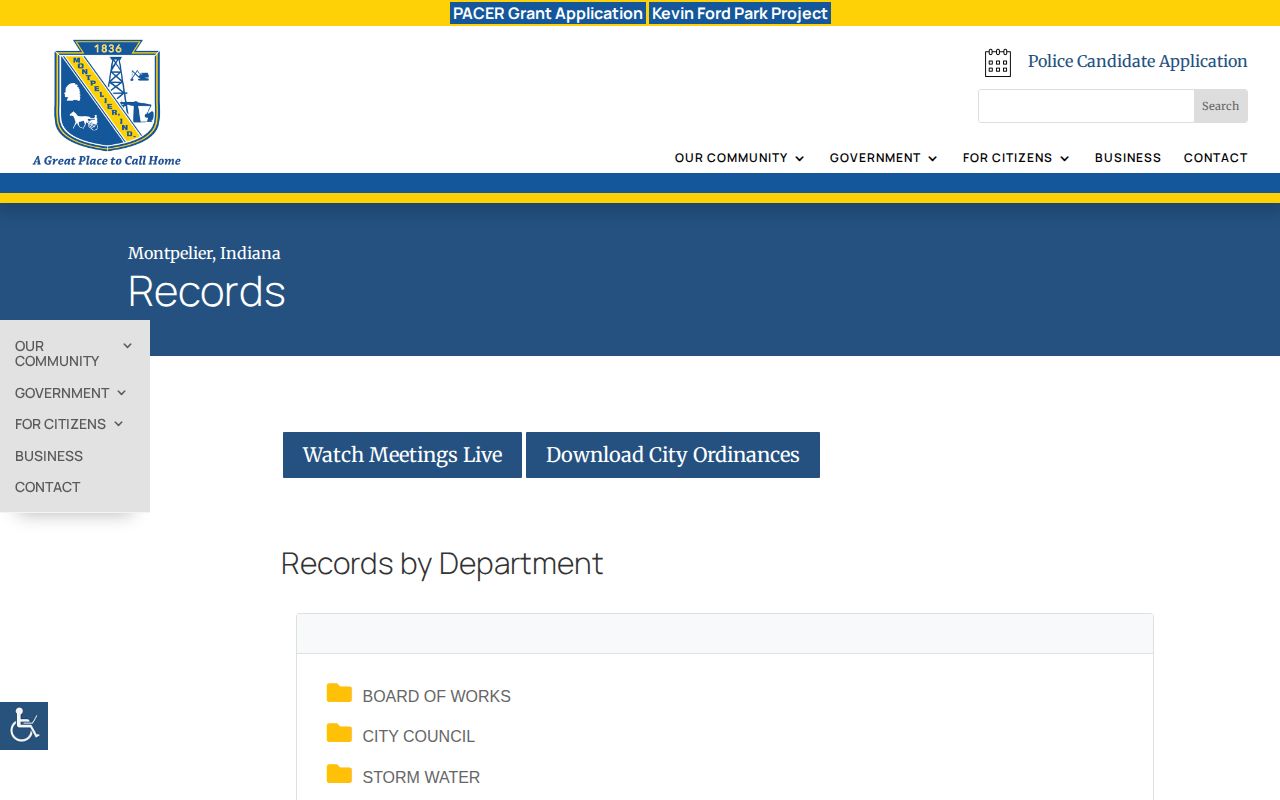Expand For Citizens dropdown in top navigation
The width and height of the screenshot is (1280, 800).
tap(1064, 158)
